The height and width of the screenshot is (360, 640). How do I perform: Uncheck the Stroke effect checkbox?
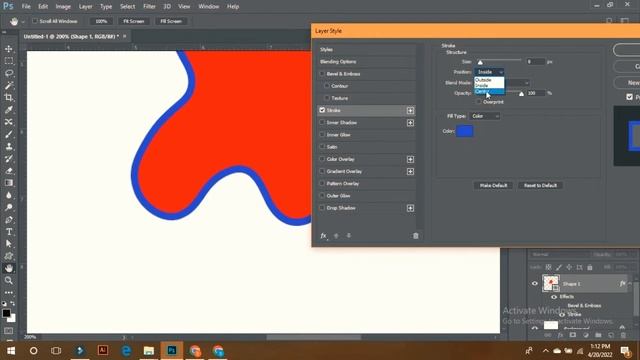[322, 110]
